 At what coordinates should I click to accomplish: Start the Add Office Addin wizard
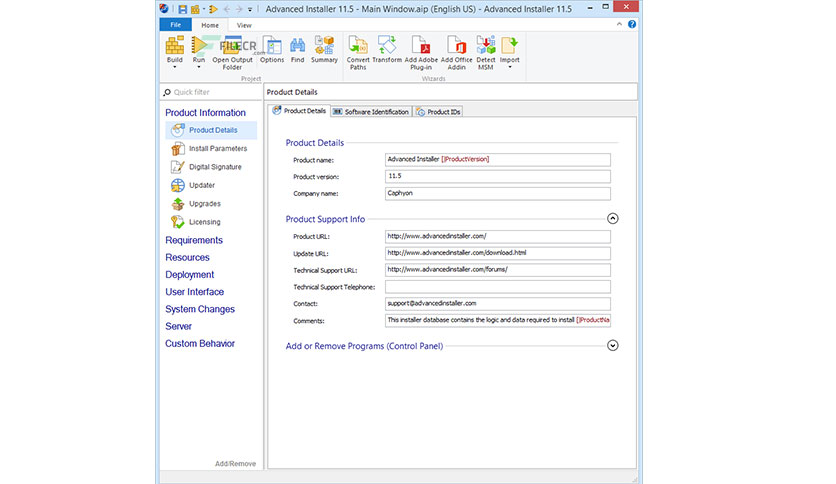pyautogui.click(x=456, y=52)
